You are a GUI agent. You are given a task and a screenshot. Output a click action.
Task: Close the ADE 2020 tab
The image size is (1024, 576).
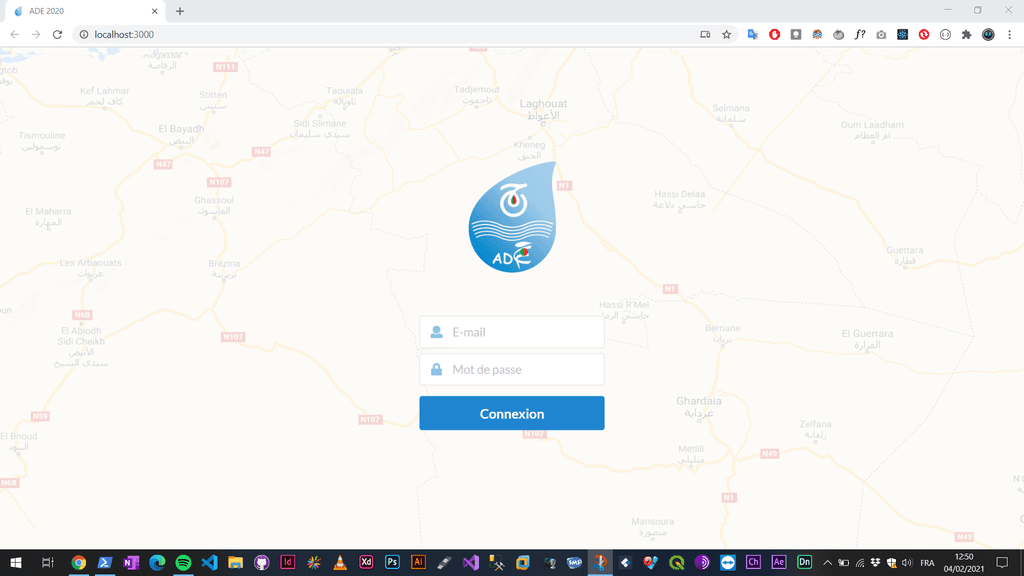155,11
